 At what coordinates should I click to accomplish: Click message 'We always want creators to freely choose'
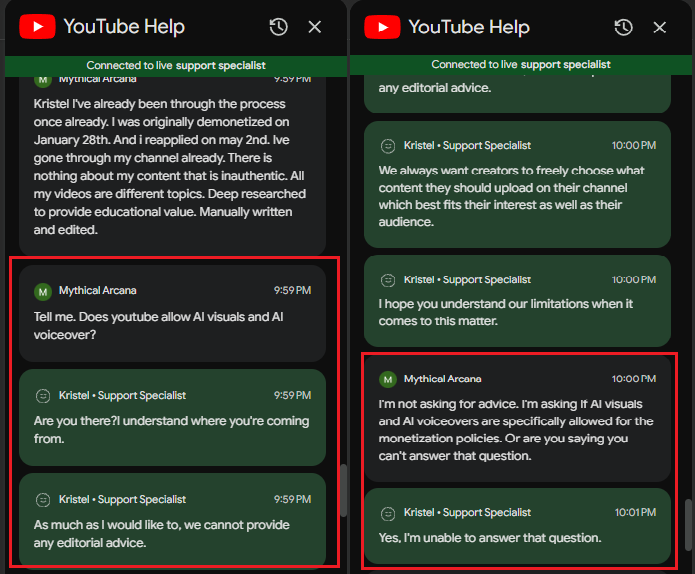pos(517,184)
